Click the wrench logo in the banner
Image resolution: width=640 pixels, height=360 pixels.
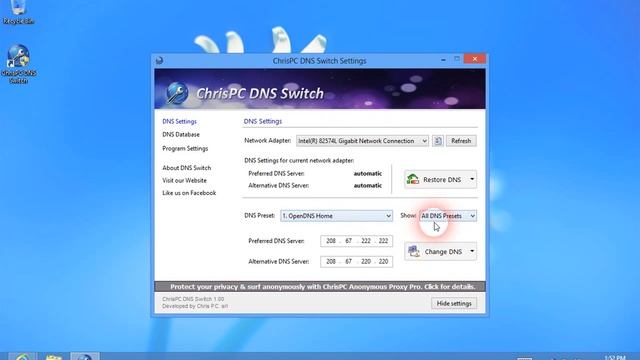(x=177, y=92)
